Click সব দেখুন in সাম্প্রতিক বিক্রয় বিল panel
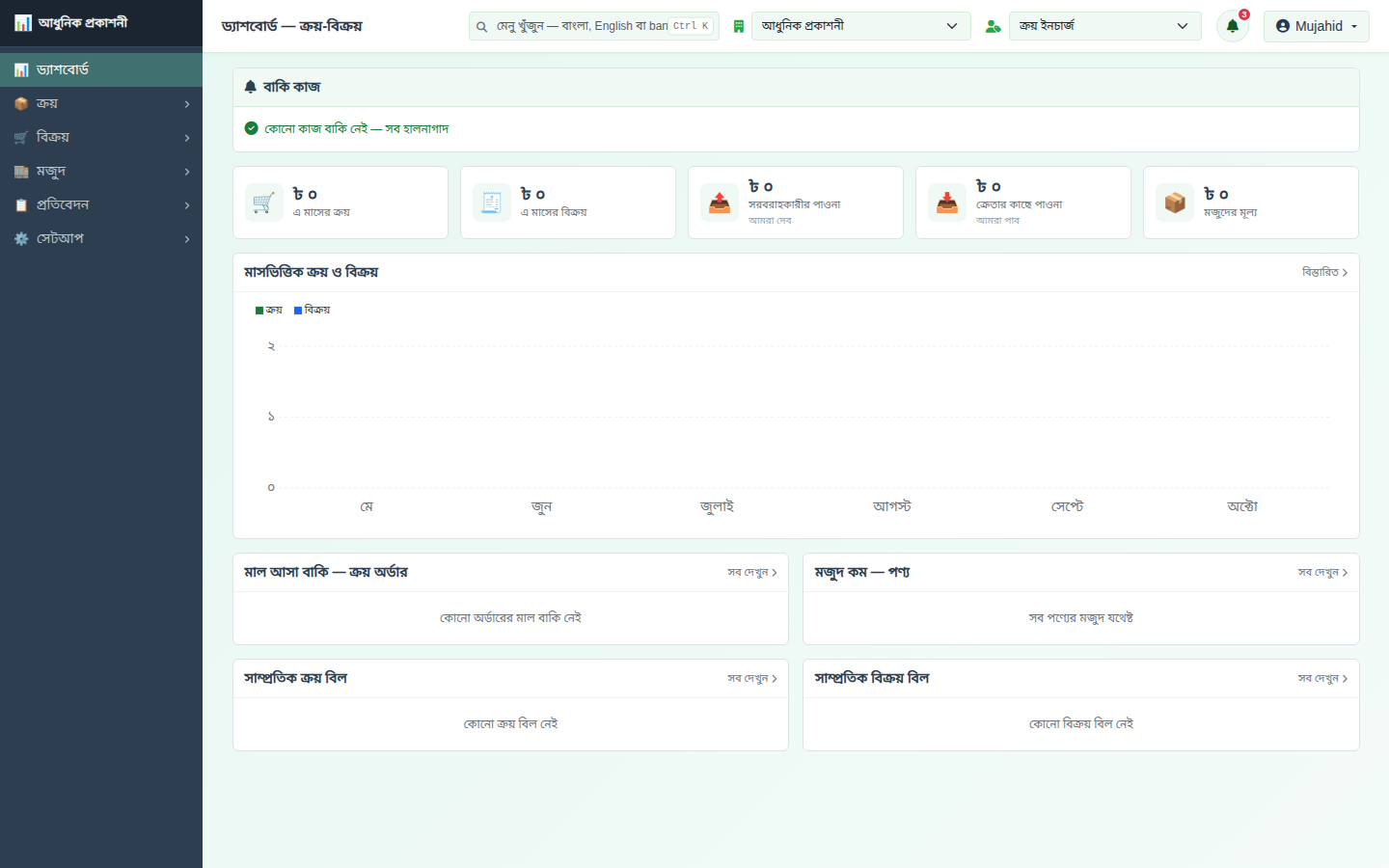The image size is (1389, 868). tap(1322, 679)
